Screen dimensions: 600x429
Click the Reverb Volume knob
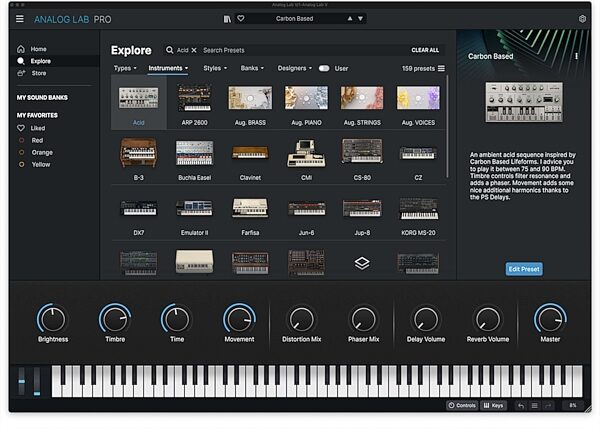488,319
